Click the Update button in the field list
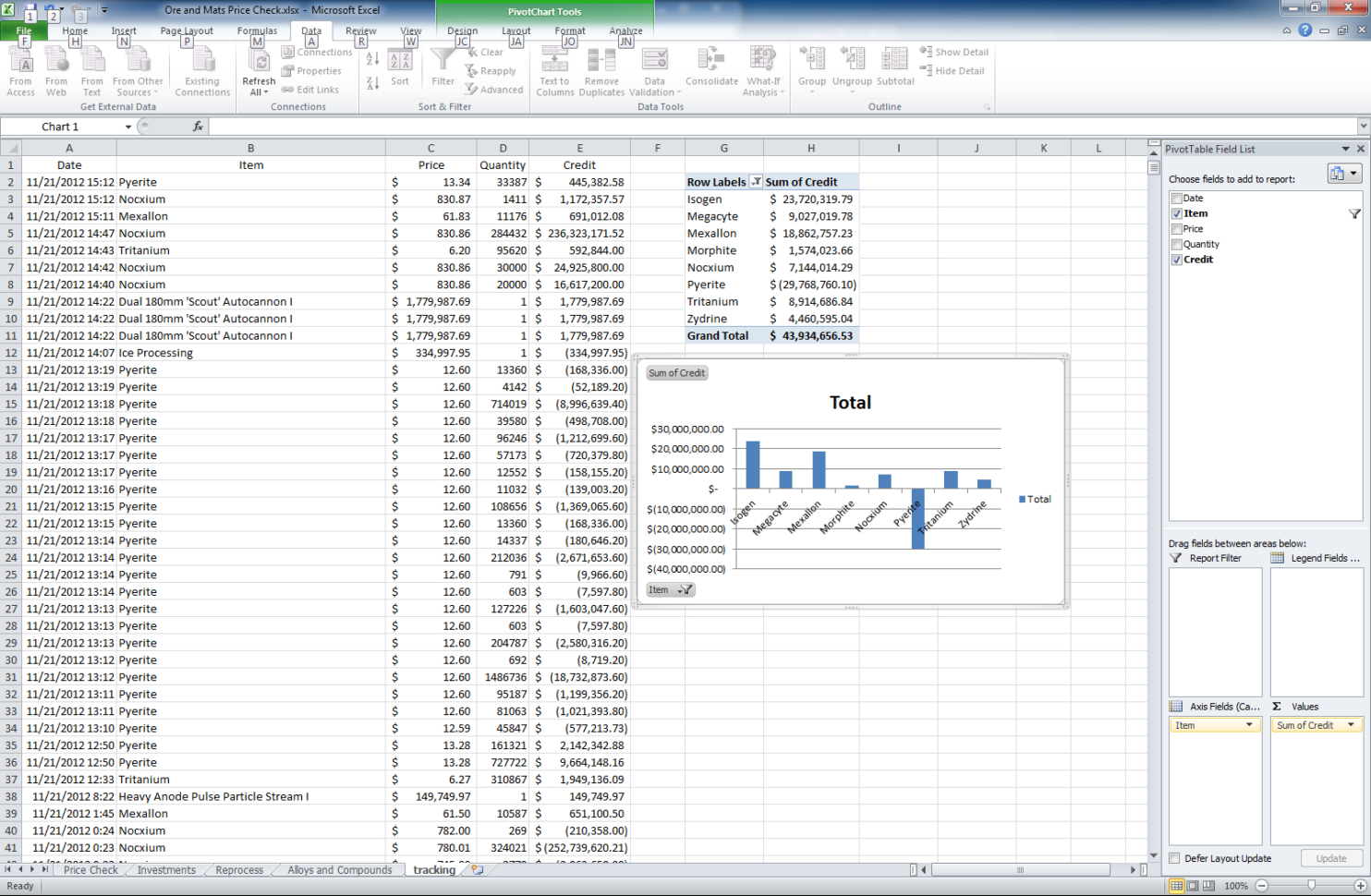Image resolution: width=1371 pixels, height=896 pixels. (x=1330, y=858)
